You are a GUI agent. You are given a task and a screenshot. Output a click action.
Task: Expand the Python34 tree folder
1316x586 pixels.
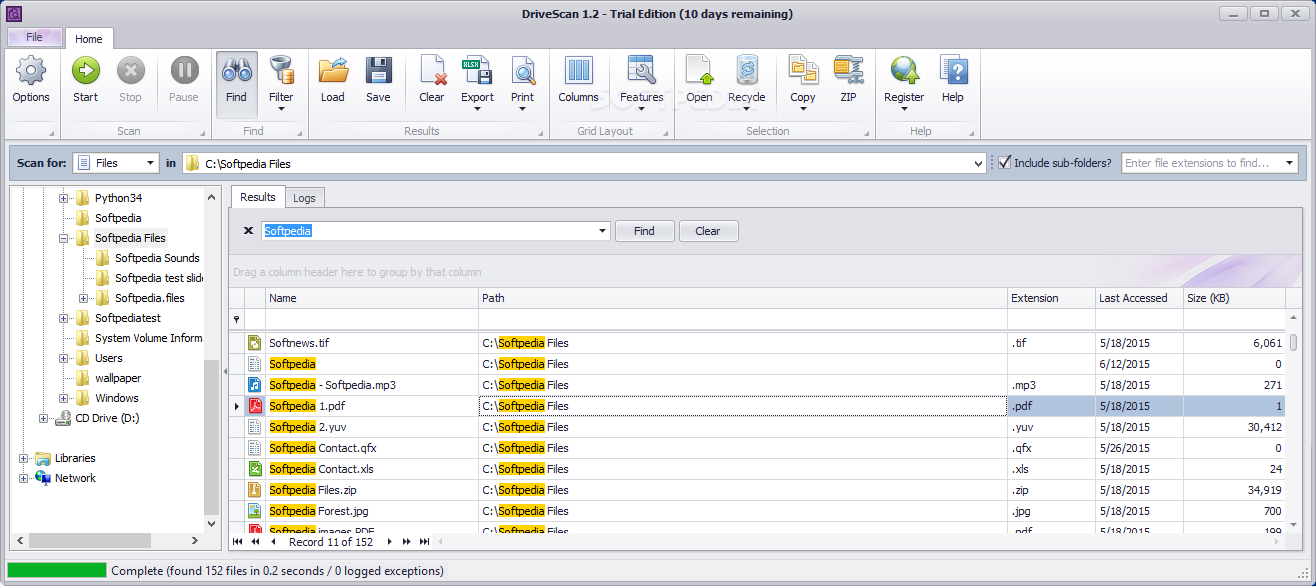[x=63, y=198]
